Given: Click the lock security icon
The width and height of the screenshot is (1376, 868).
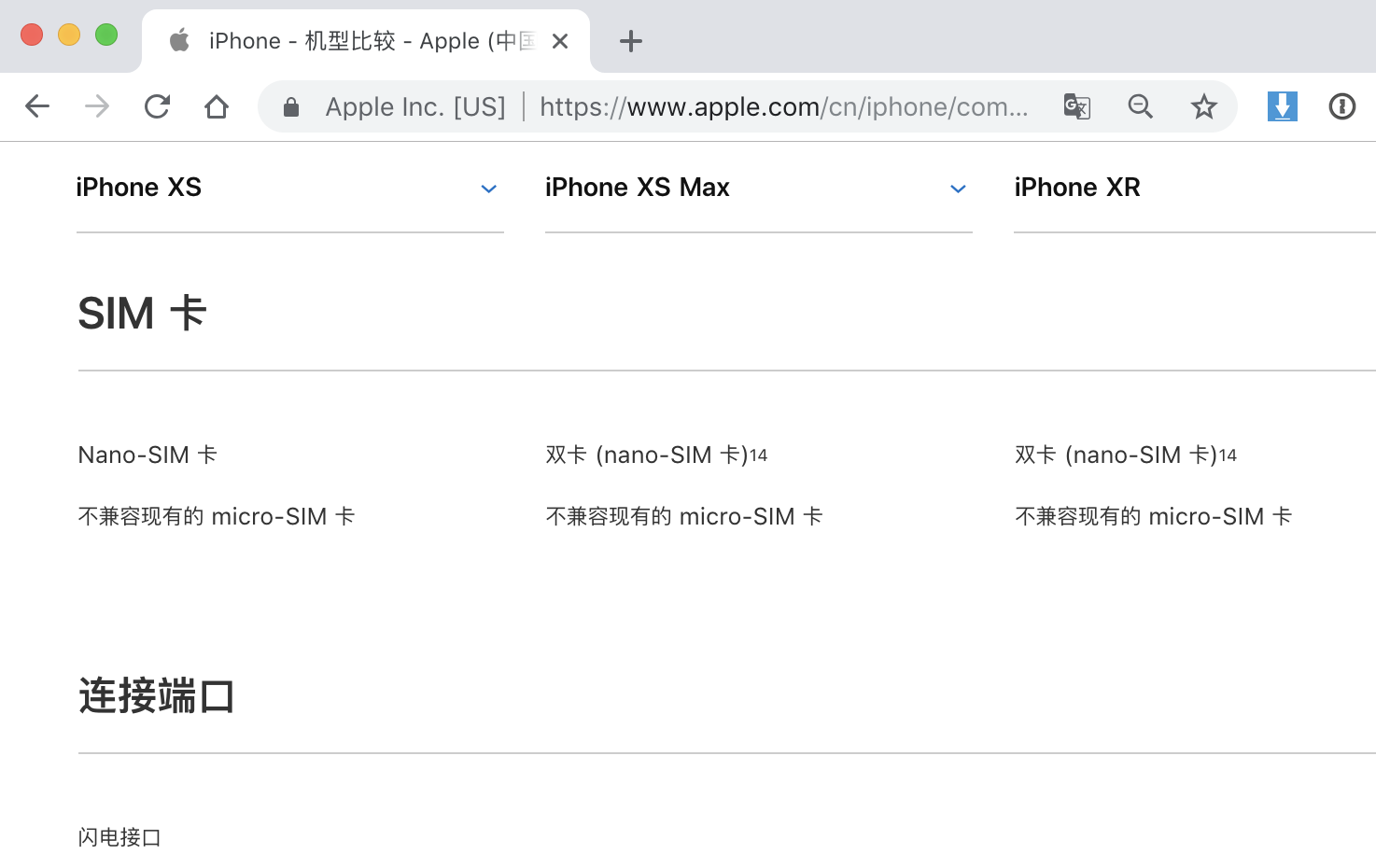Looking at the screenshot, I should (291, 107).
